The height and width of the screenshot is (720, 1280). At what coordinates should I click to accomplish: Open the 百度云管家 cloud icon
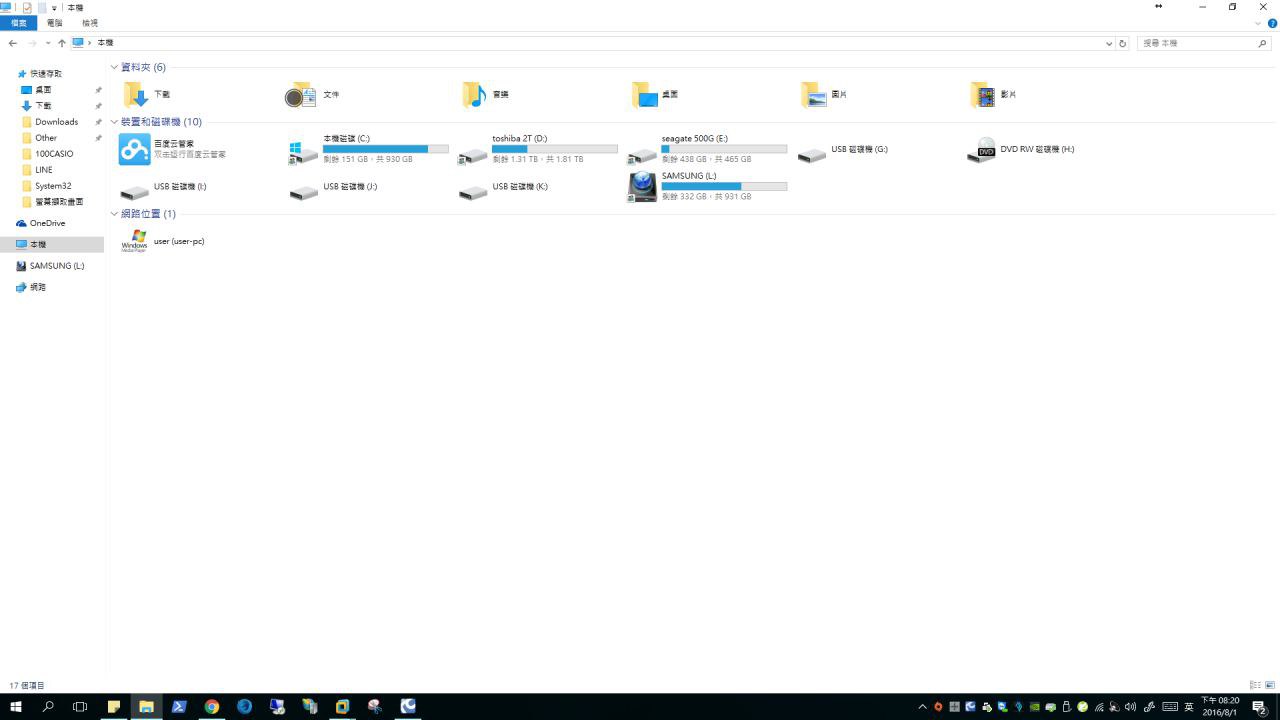[x=135, y=149]
